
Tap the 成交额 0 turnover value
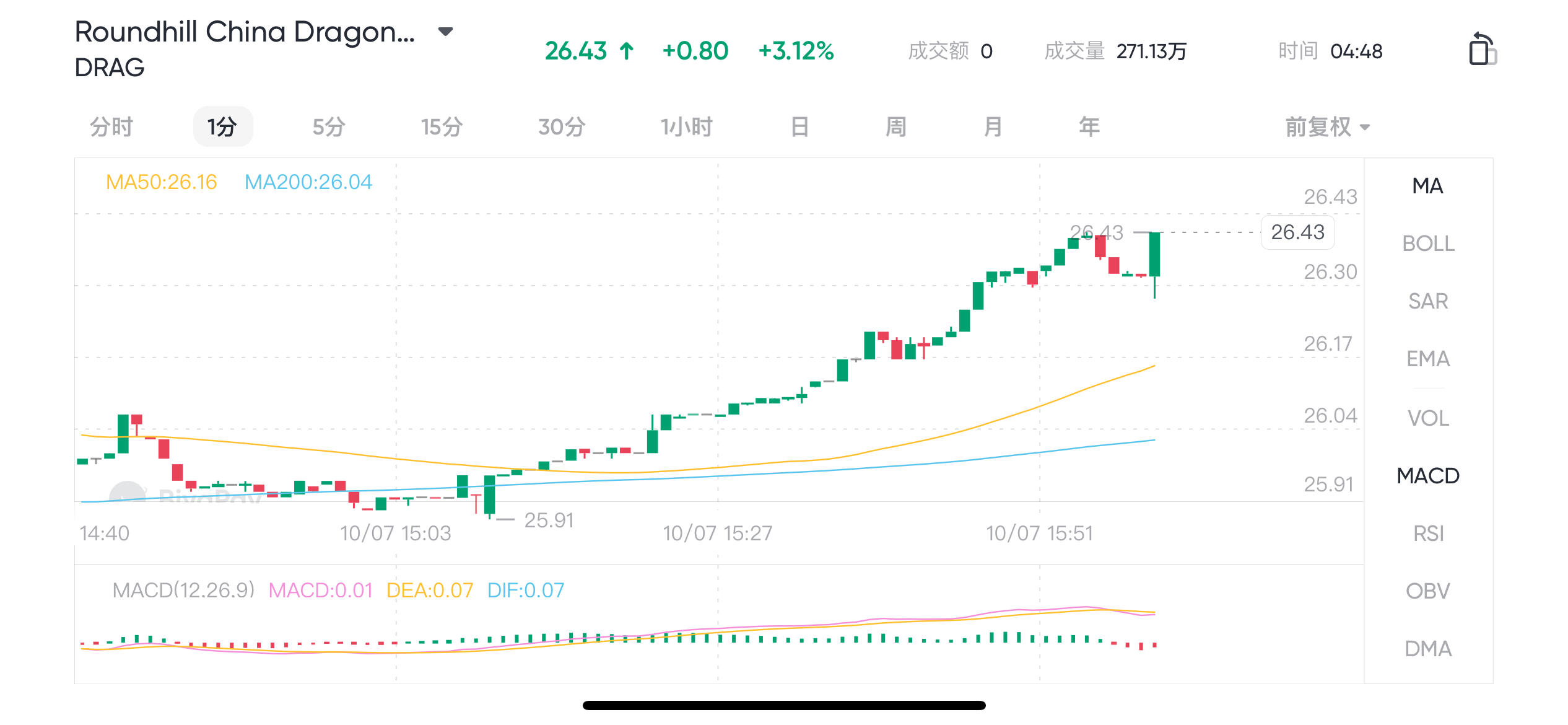tap(950, 51)
